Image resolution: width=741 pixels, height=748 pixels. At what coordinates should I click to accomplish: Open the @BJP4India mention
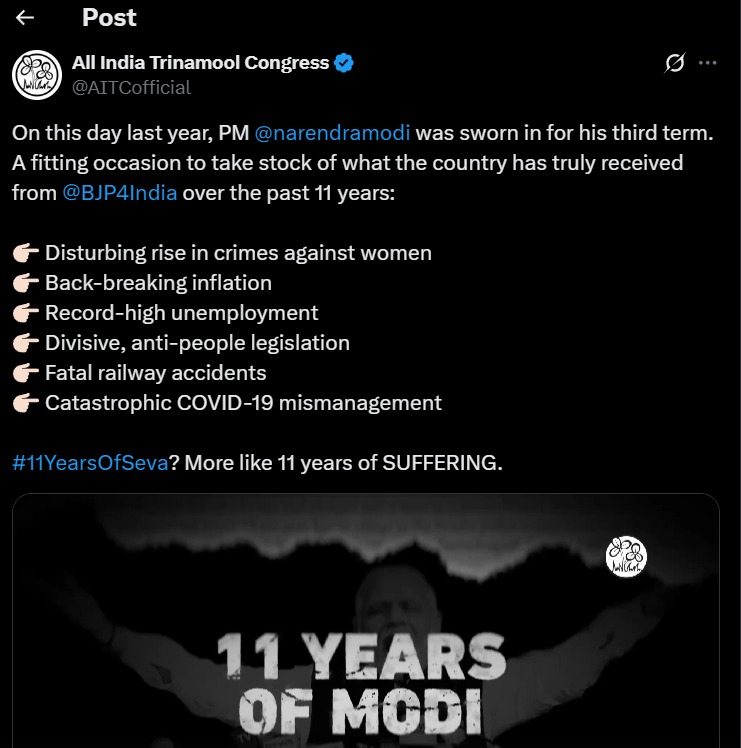click(x=120, y=192)
